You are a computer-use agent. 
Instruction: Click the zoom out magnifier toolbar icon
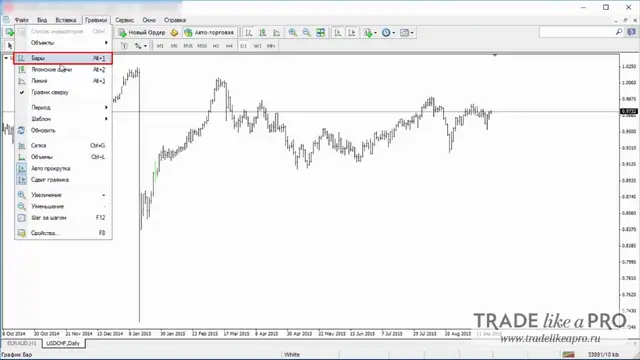307,33
